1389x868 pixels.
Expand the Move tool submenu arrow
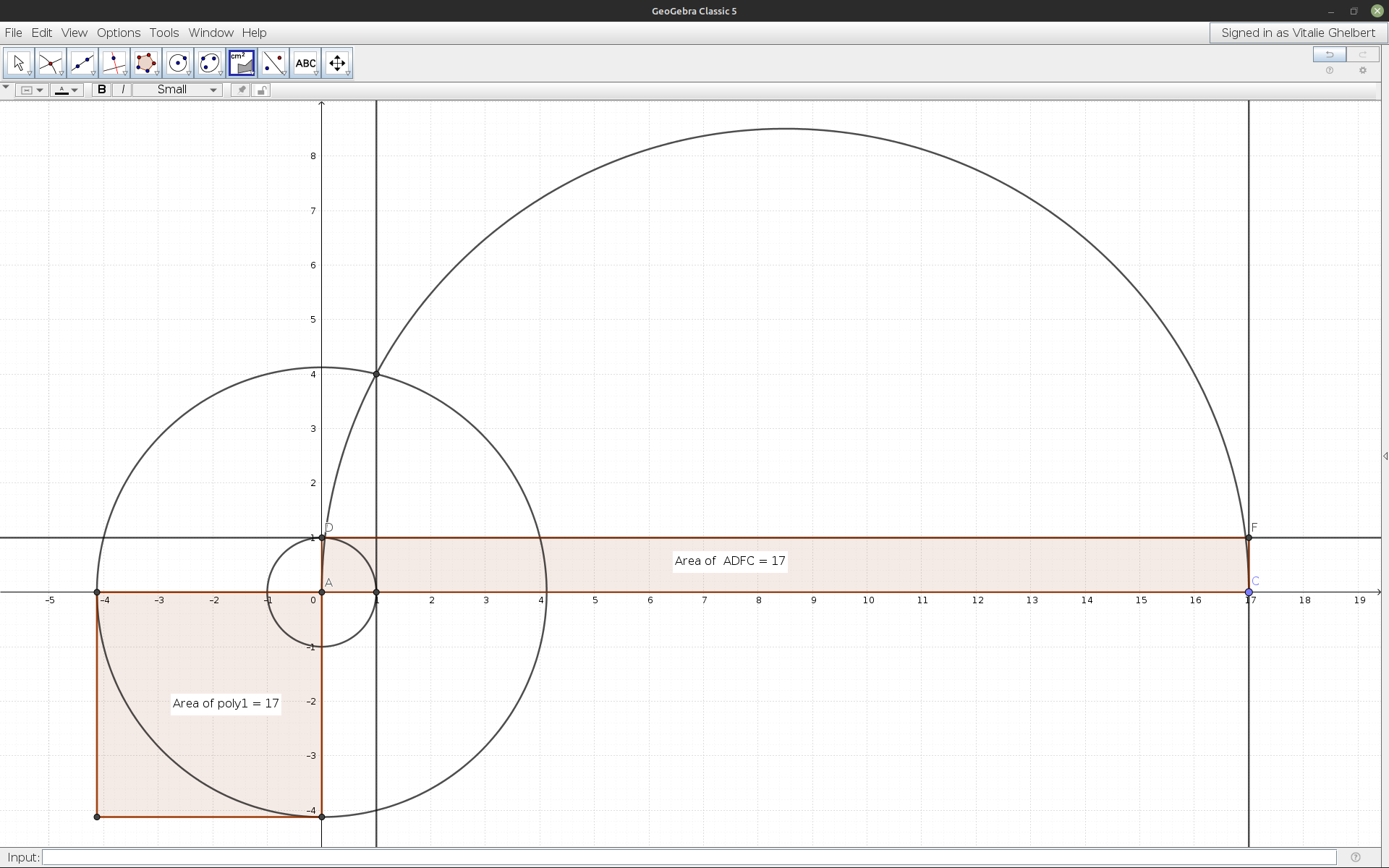click(x=30, y=74)
